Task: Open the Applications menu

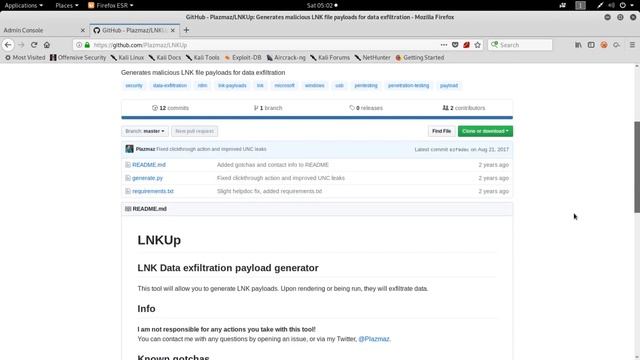Action: [23, 5]
